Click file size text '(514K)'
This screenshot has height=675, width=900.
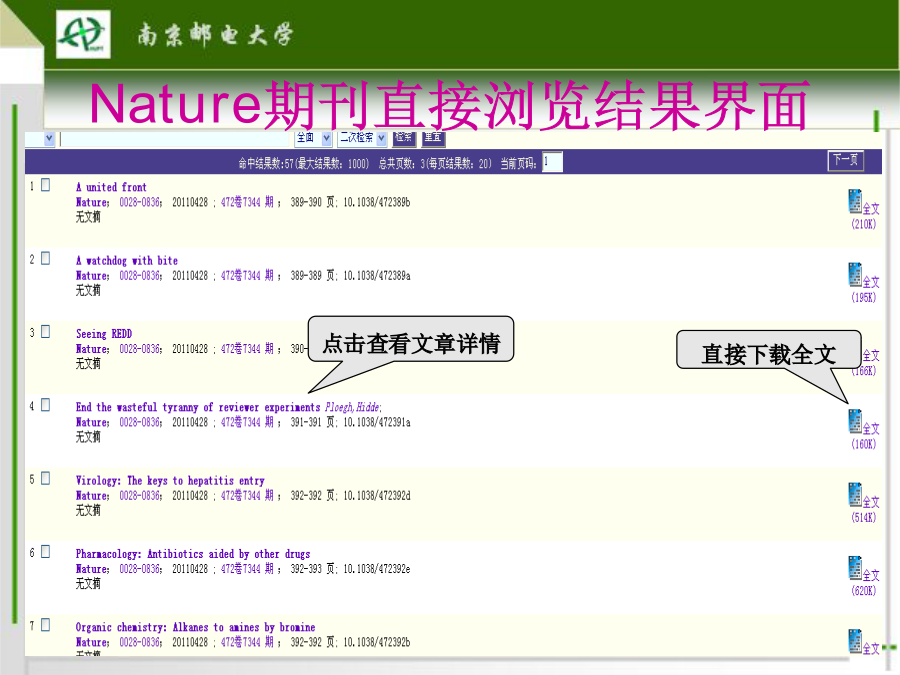(864, 517)
